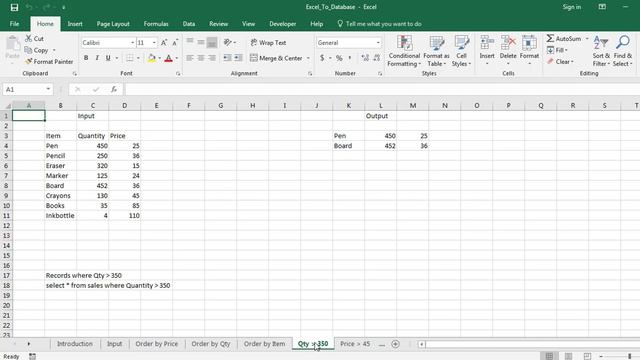The height and width of the screenshot is (360, 640).
Task: Click the Insert Function fx button
Action: (114, 89)
